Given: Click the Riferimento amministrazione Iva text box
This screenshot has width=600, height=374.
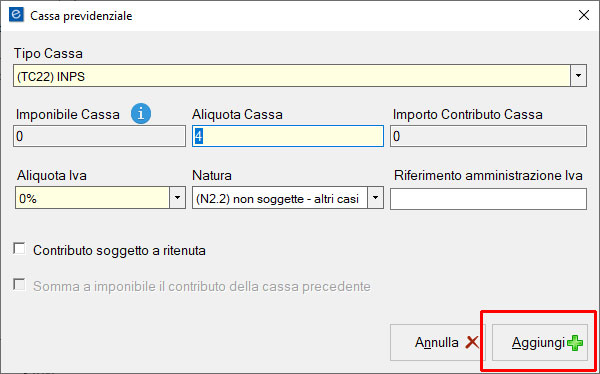Looking at the screenshot, I should pos(488,199).
